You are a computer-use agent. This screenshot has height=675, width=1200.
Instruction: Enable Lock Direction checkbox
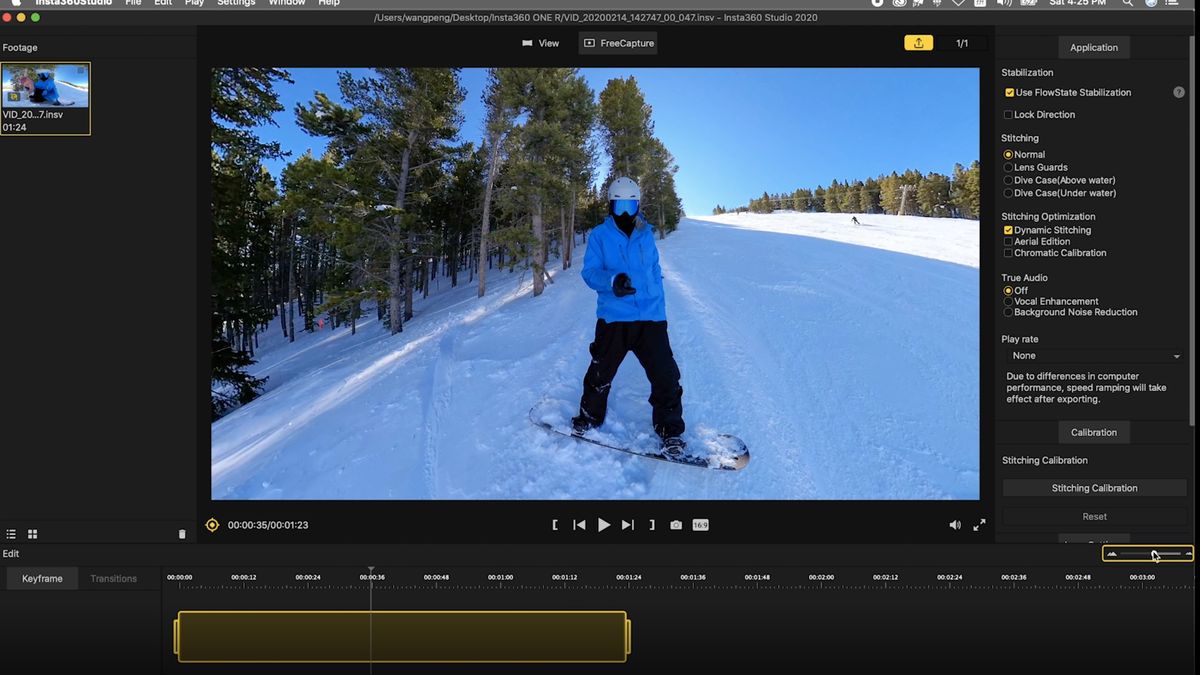[1009, 115]
